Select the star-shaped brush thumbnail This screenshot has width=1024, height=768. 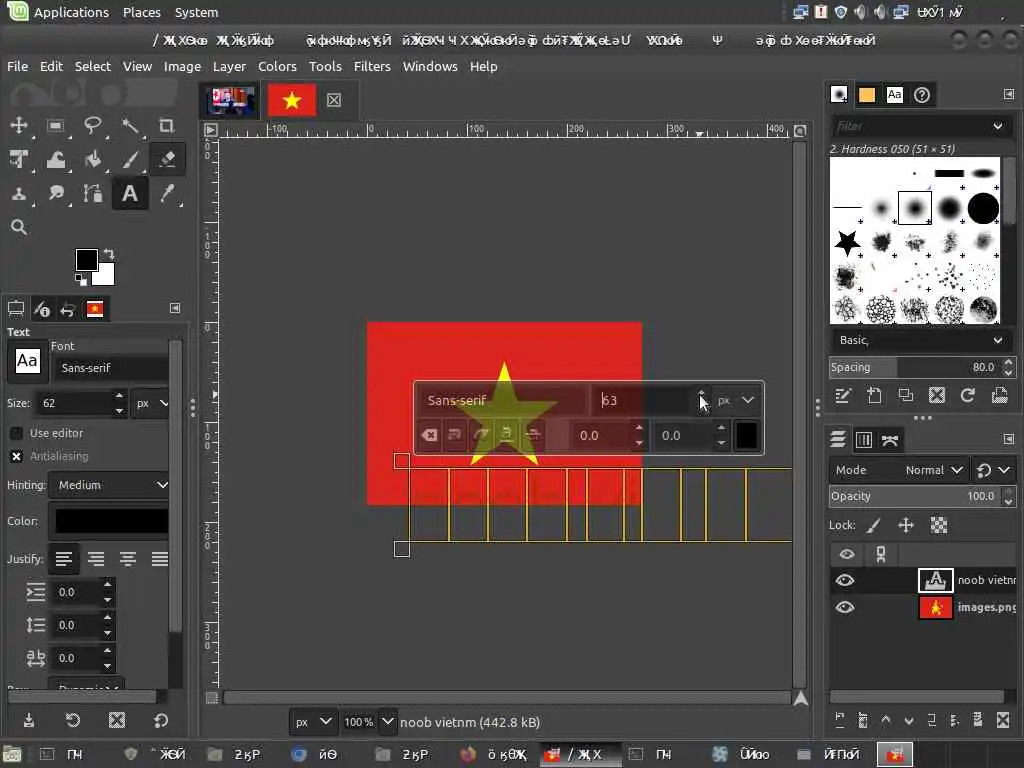(848, 243)
